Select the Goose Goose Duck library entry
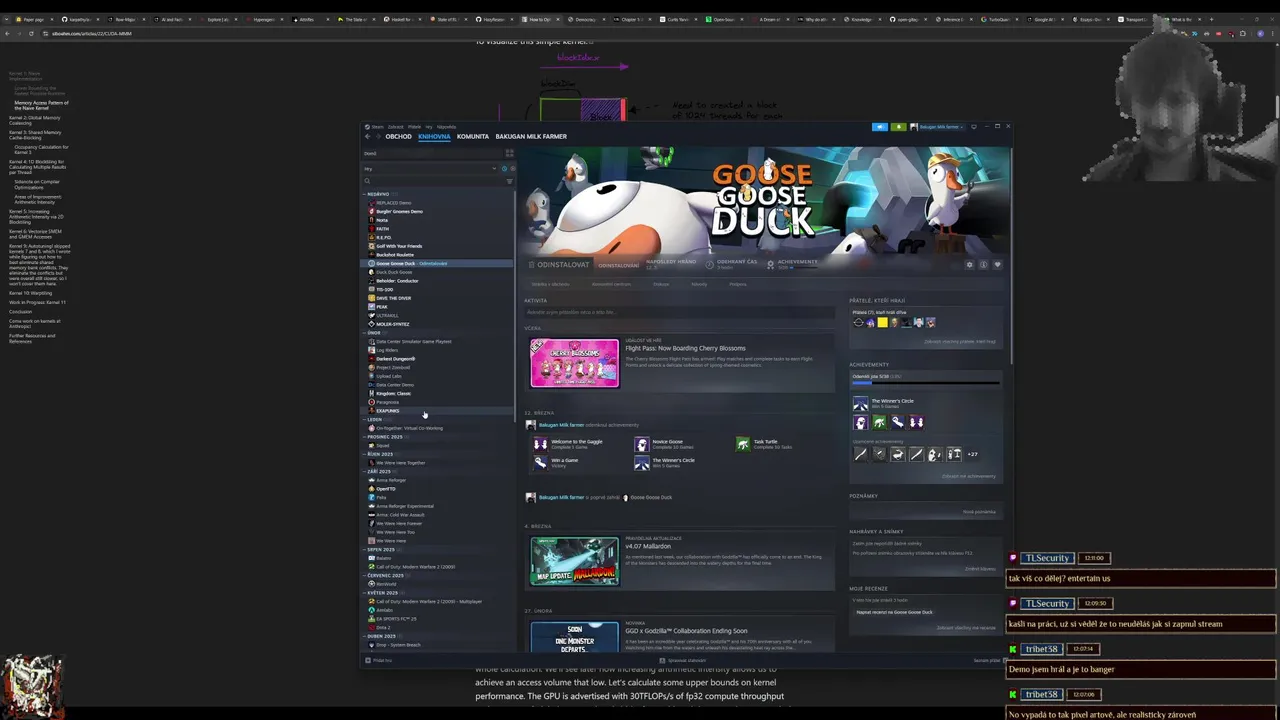Viewport: 1280px width, 720px height. pos(437,263)
